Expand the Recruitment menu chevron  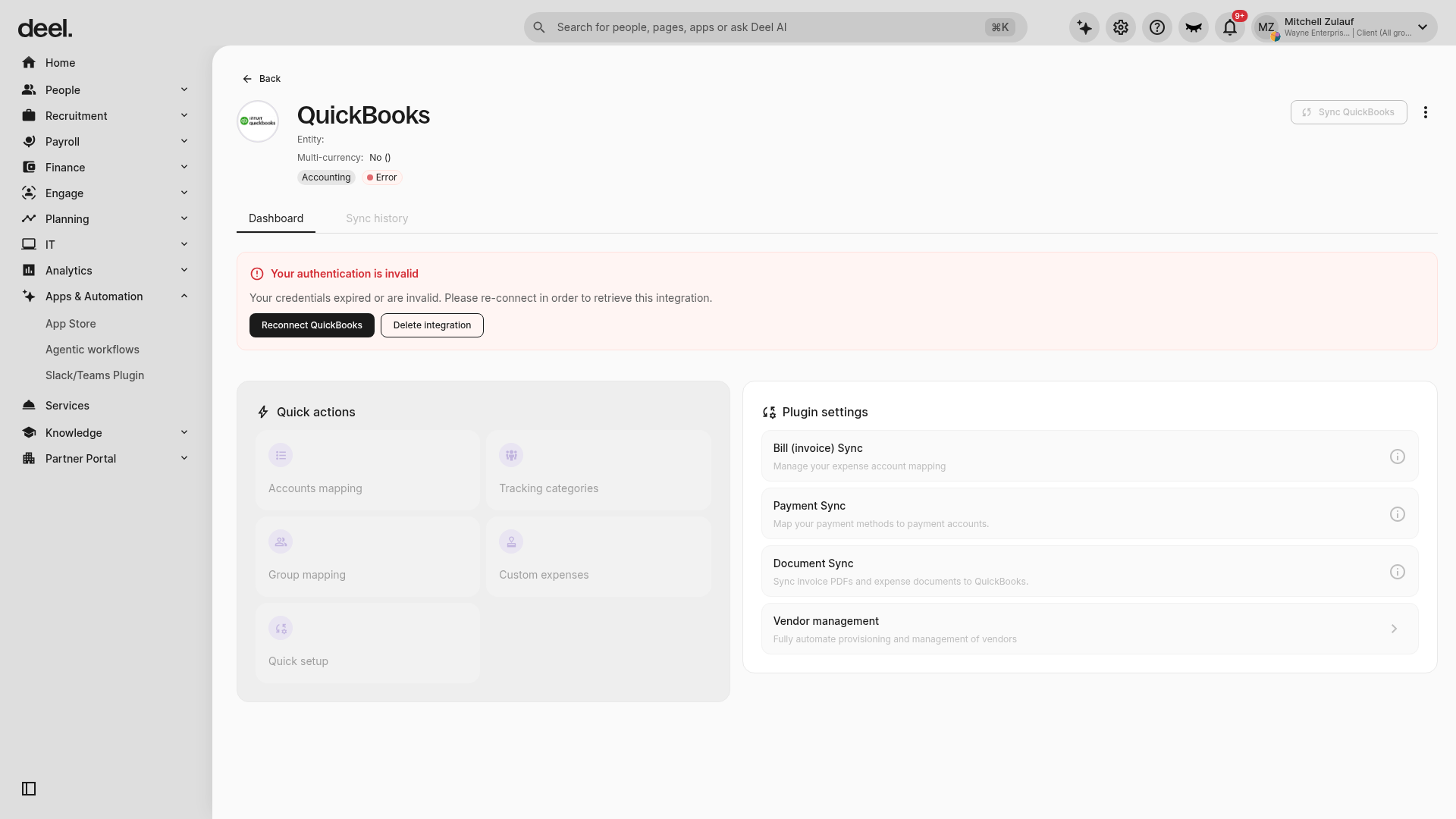click(184, 115)
